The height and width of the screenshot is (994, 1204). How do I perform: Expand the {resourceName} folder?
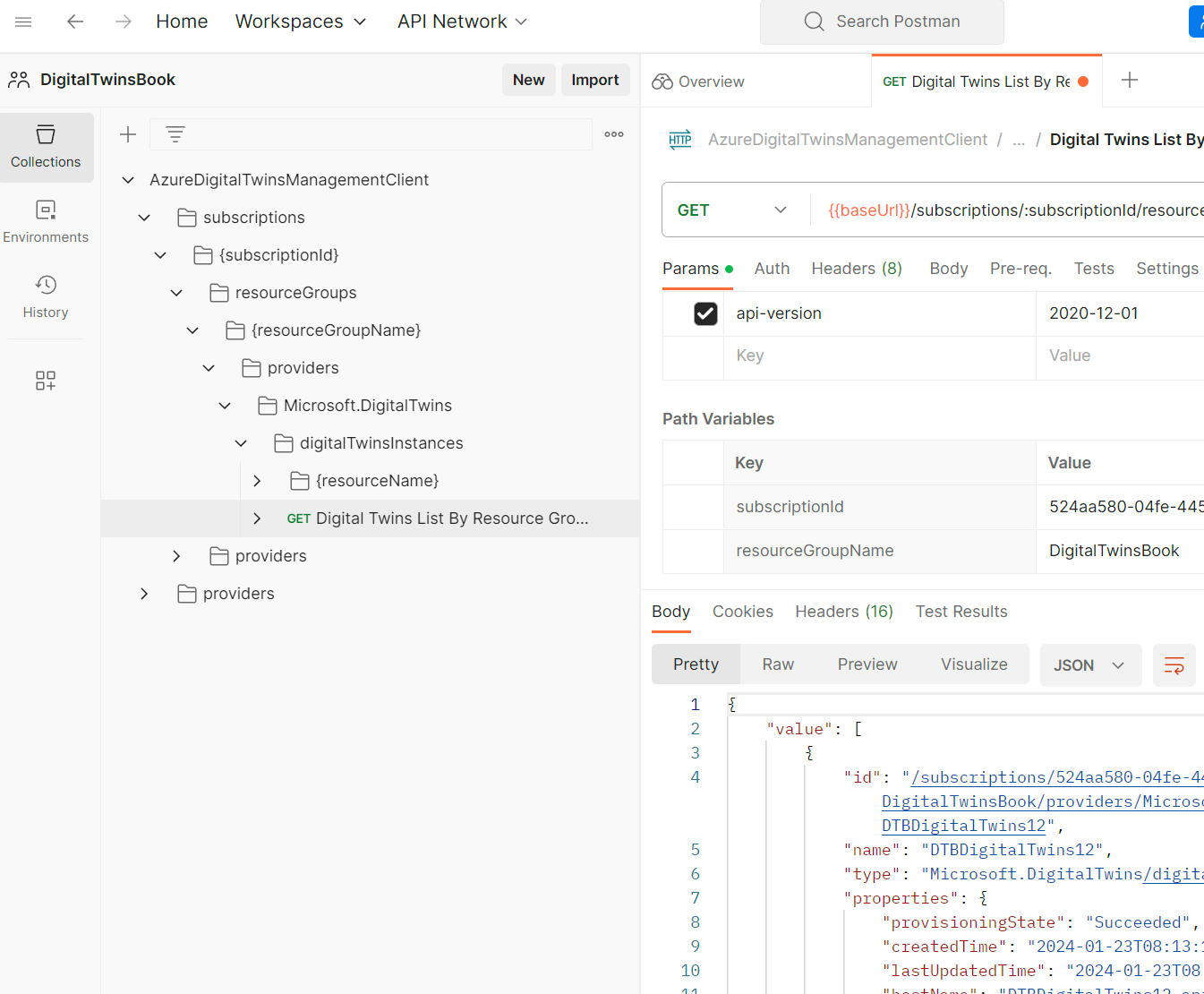[x=257, y=481]
